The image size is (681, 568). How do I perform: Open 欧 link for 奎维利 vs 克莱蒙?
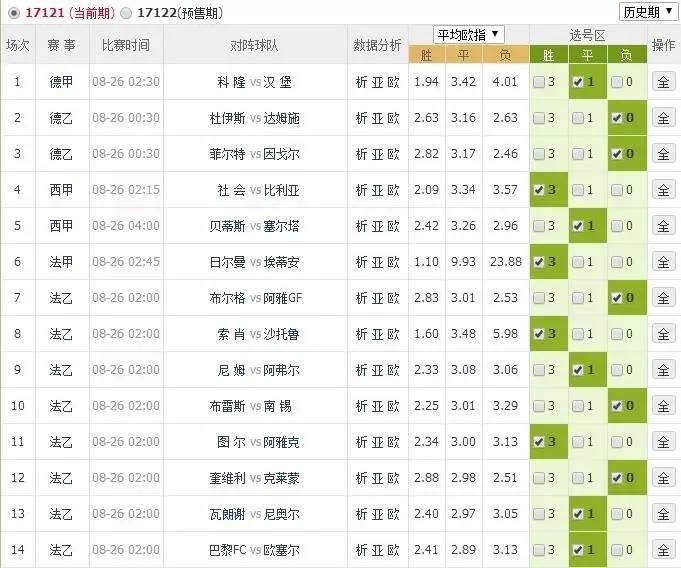click(393, 479)
